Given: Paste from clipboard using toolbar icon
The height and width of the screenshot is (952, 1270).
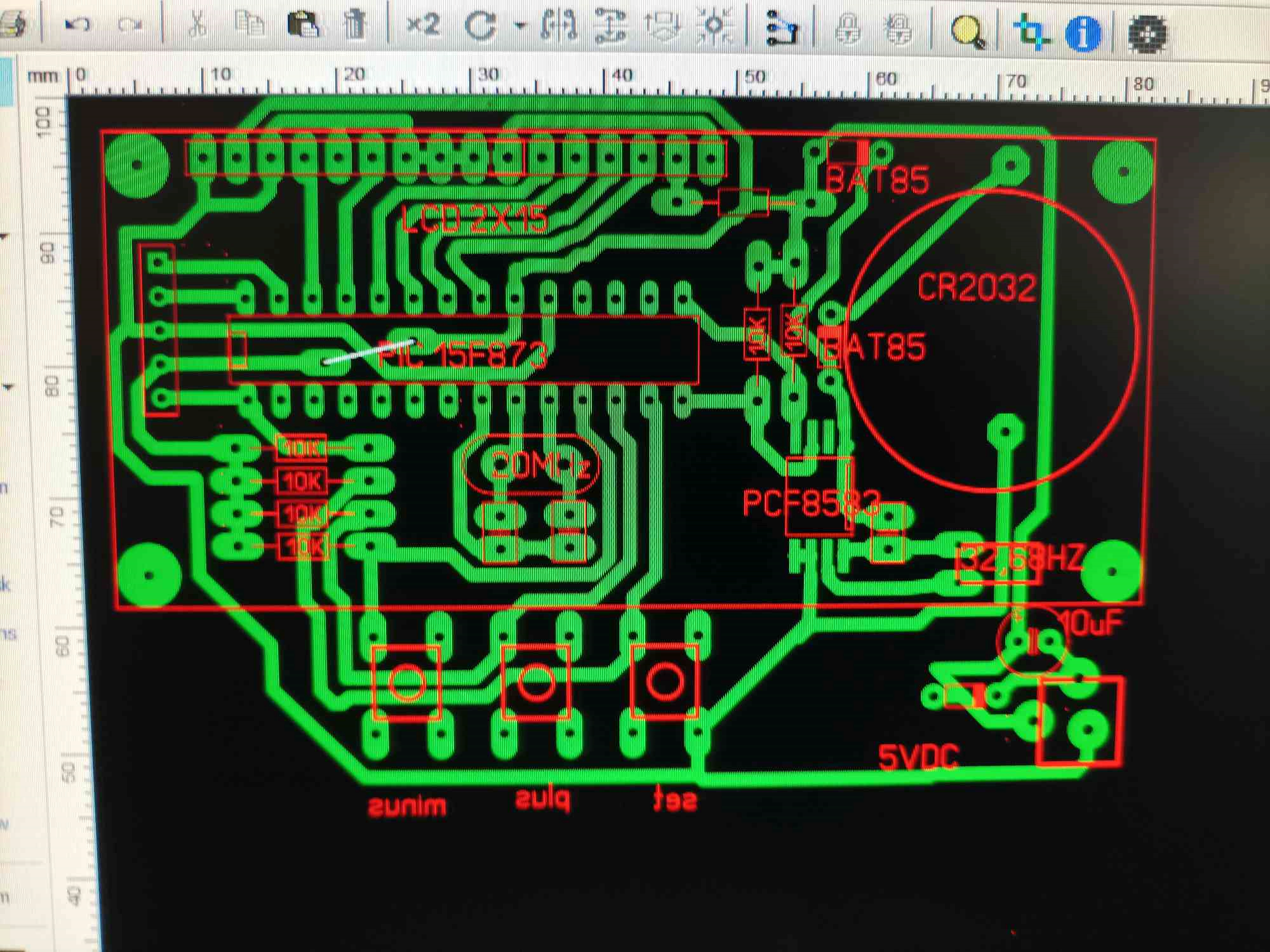Looking at the screenshot, I should coord(303,24).
